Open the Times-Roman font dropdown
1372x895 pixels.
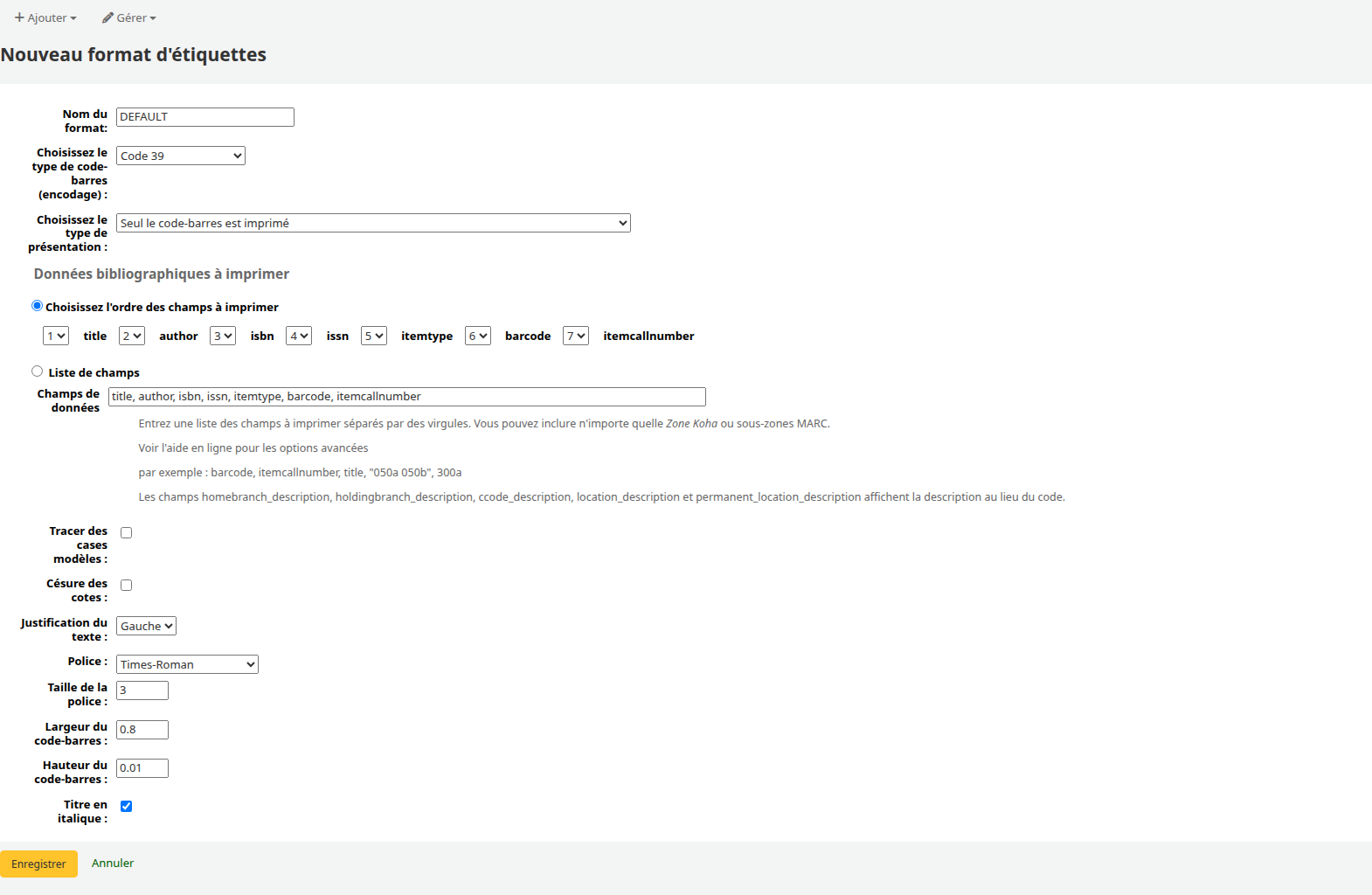tap(187, 664)
